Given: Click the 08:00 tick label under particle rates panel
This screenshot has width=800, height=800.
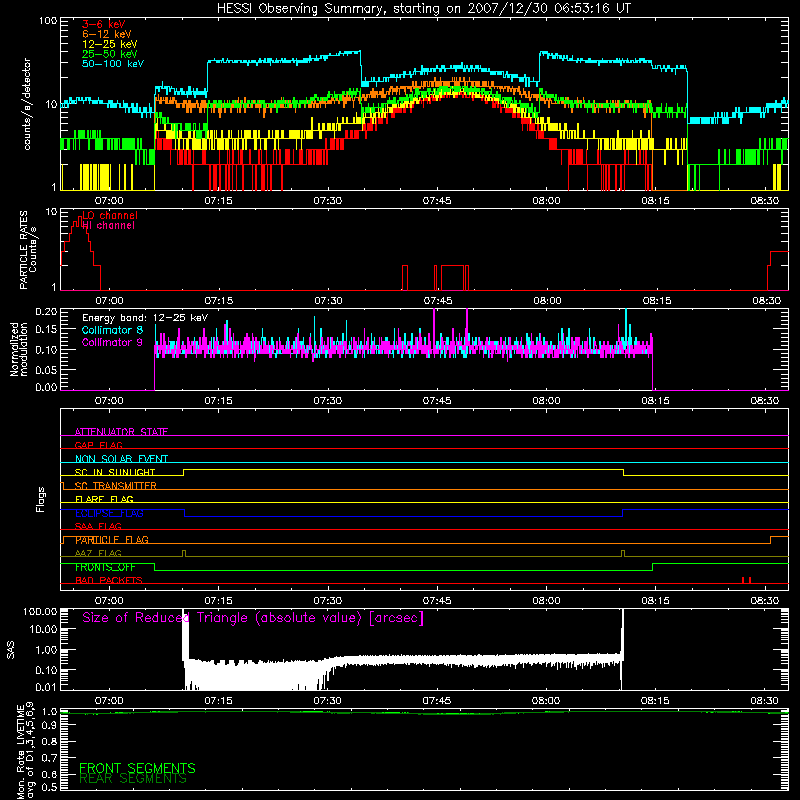Looking at the screenshot, I should 547,301.
